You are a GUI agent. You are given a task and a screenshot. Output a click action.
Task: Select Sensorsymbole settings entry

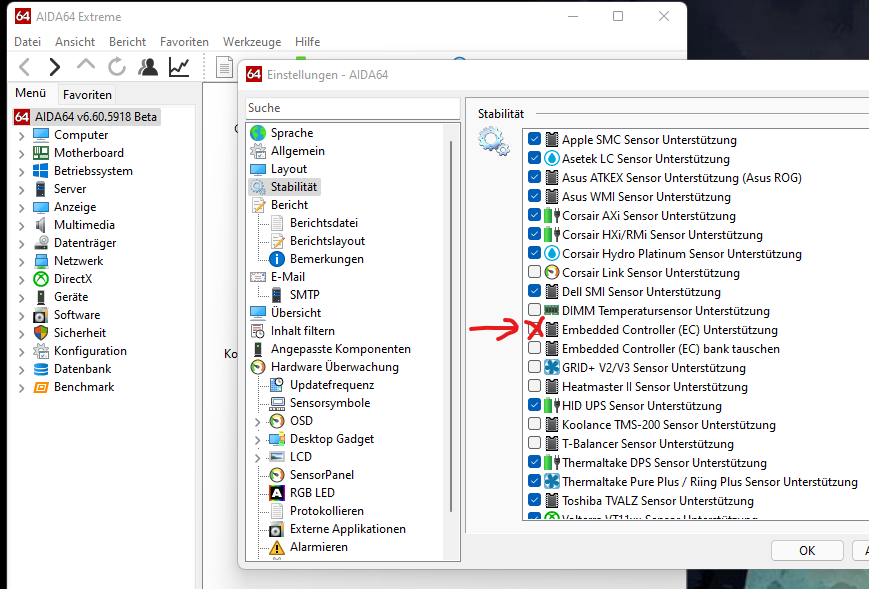(x=330, y=403)
